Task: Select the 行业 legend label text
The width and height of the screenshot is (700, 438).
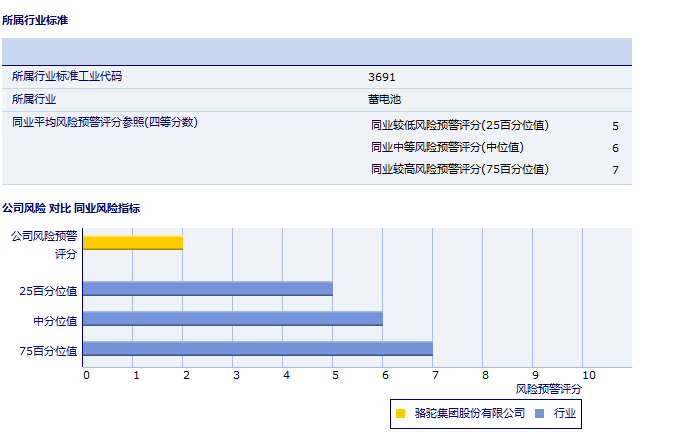Action: (x=565, y=413)
